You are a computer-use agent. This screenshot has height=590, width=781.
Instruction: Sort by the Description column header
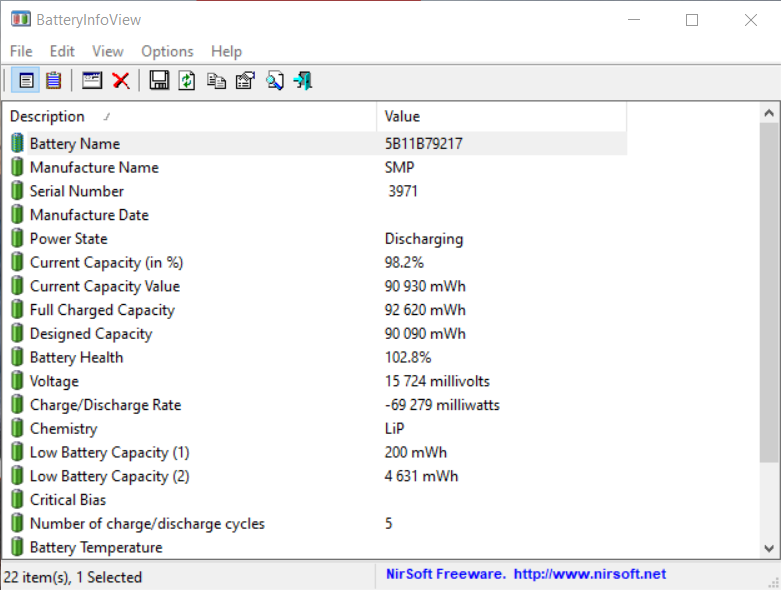190,117
